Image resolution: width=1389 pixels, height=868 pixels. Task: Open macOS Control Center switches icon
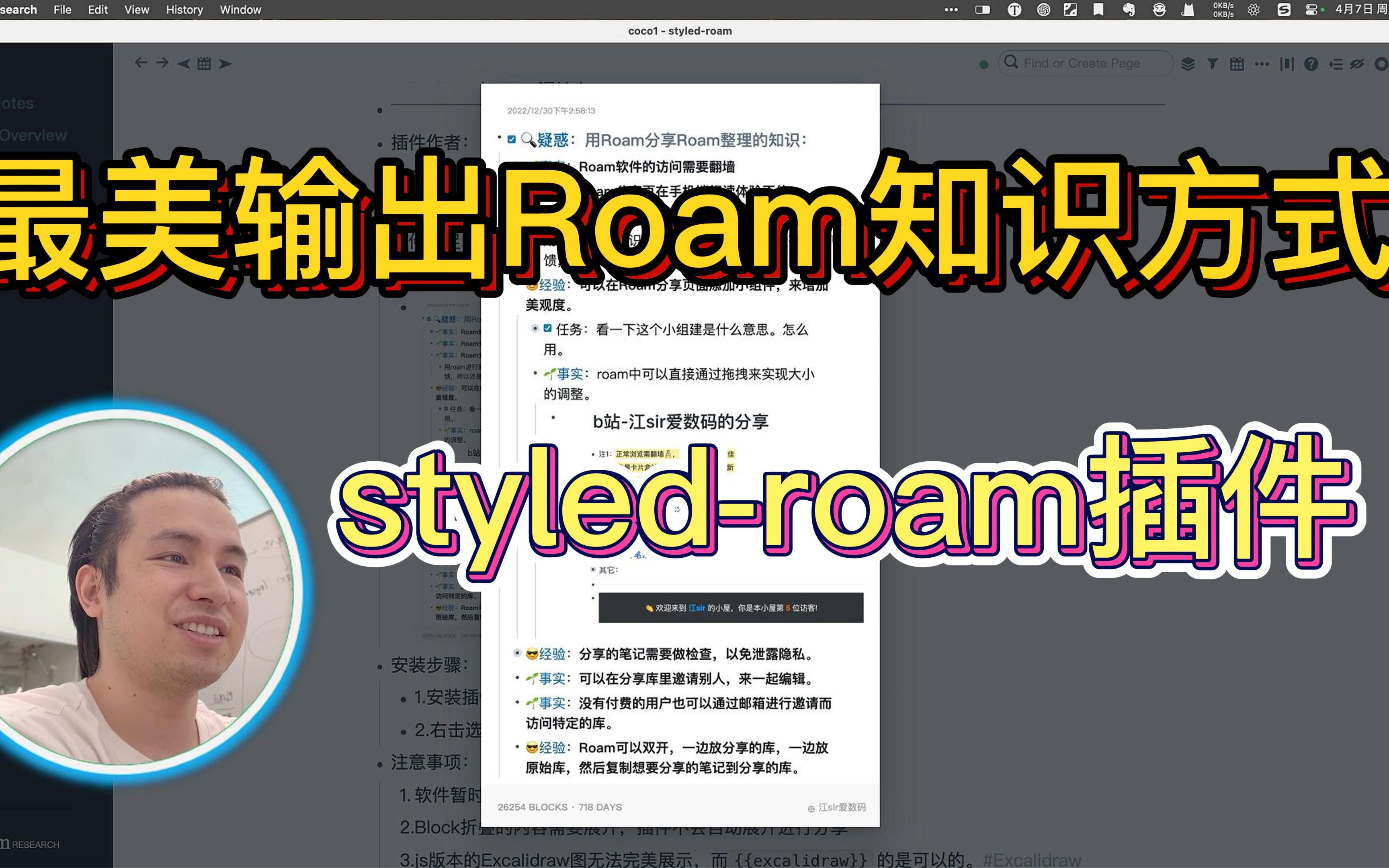(1311, 10)
